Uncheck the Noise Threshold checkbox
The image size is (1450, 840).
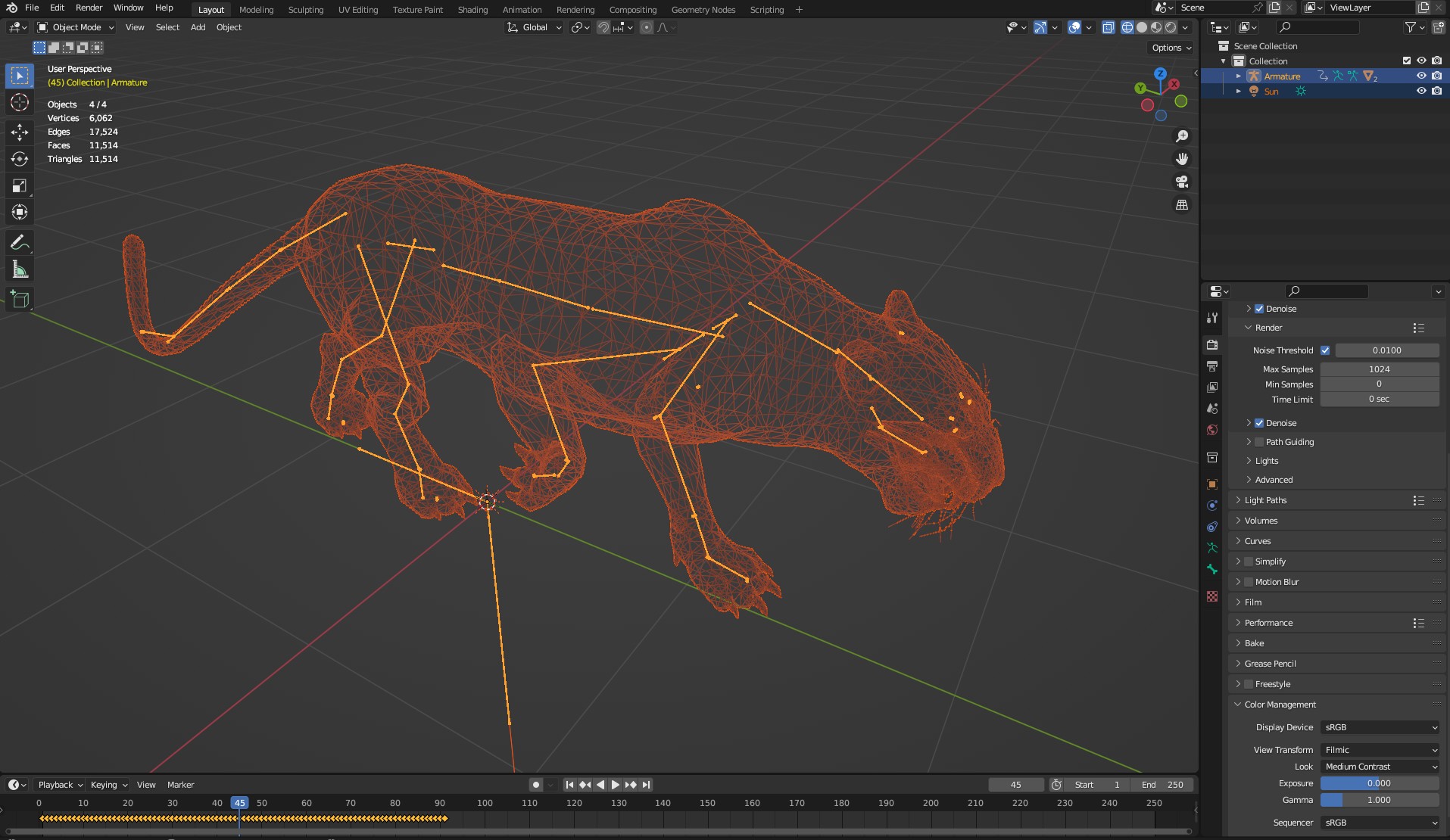pyautogui.click(x=1326, y=350)
